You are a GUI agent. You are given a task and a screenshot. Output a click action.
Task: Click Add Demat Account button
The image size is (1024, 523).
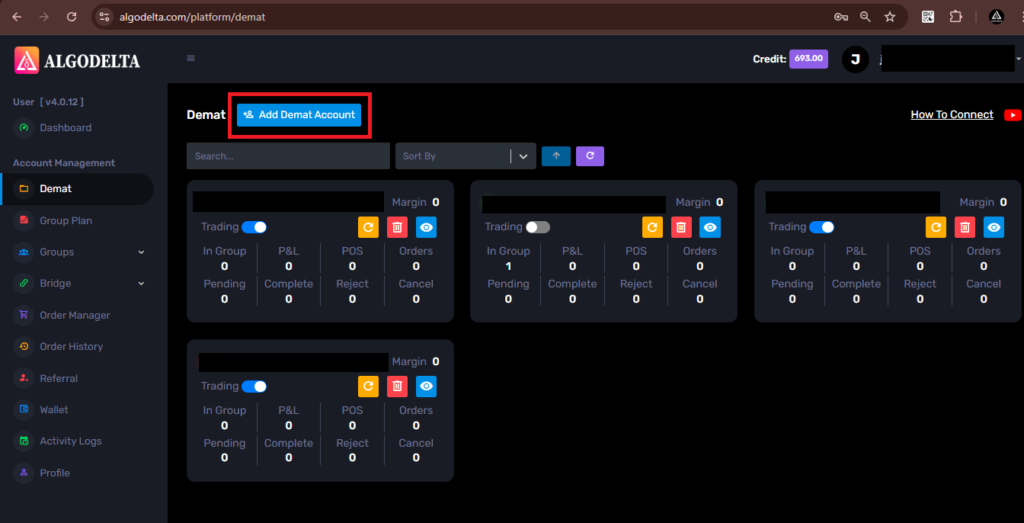click(298, 115)
